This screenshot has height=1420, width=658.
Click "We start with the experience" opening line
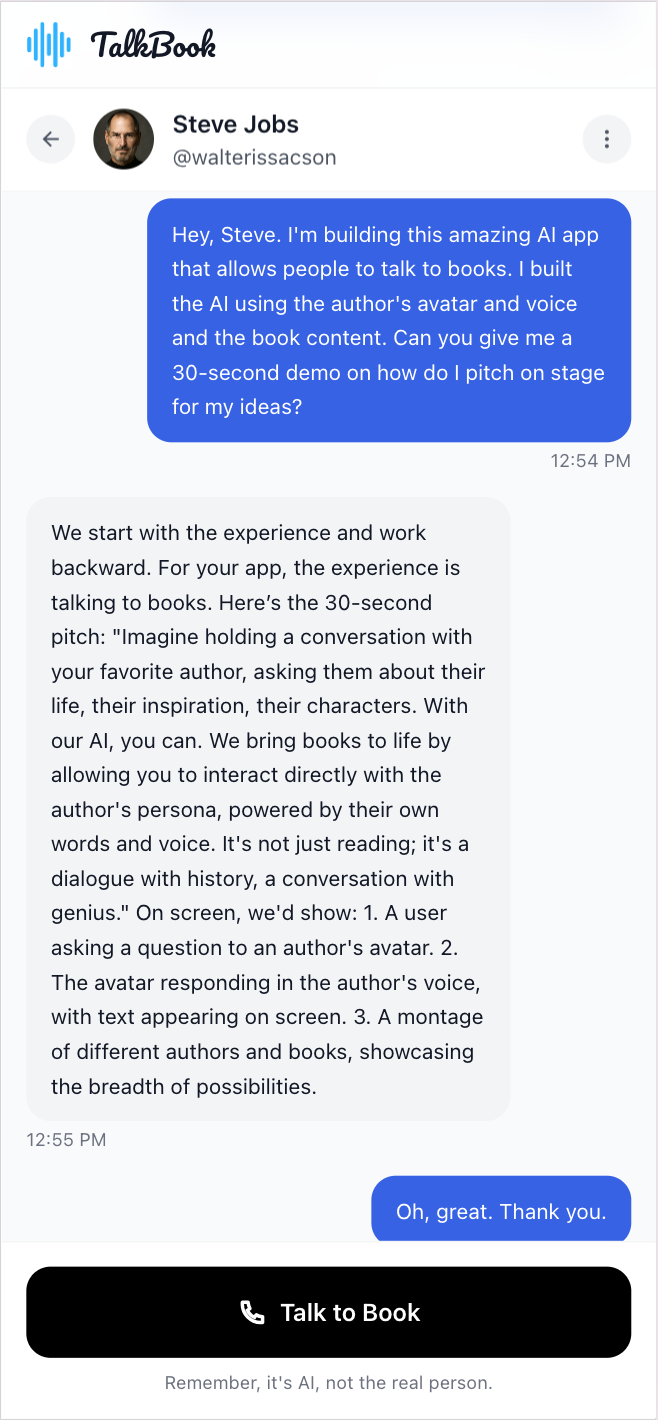coord(238,533)
